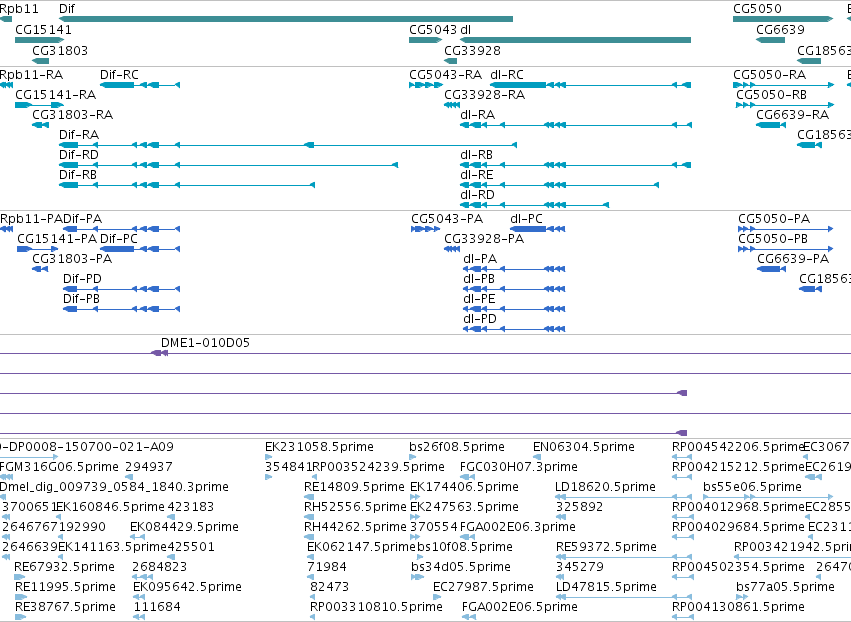Select the EN06304.5prime EST label
The image size is (851, 622).
[584, 447]
